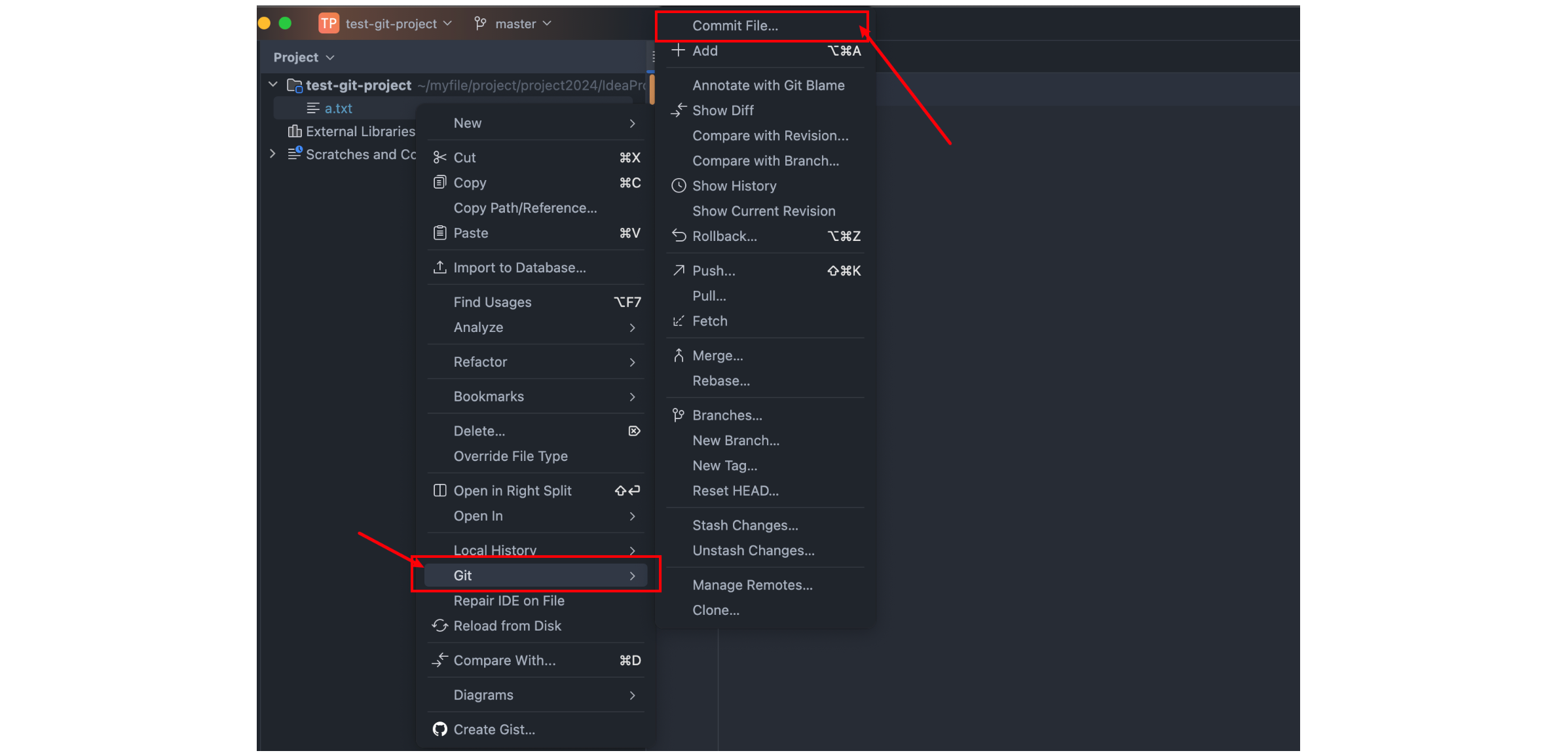The width and height of the screenshot is (1568, 753).
Task: Click the Merge icon in Git submenu
Action: pos(679,356)
